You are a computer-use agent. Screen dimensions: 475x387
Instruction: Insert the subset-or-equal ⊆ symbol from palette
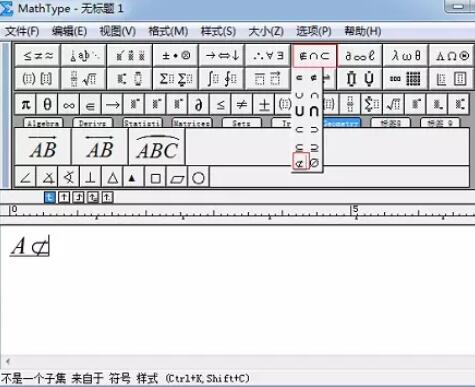[x=300, y=147]
